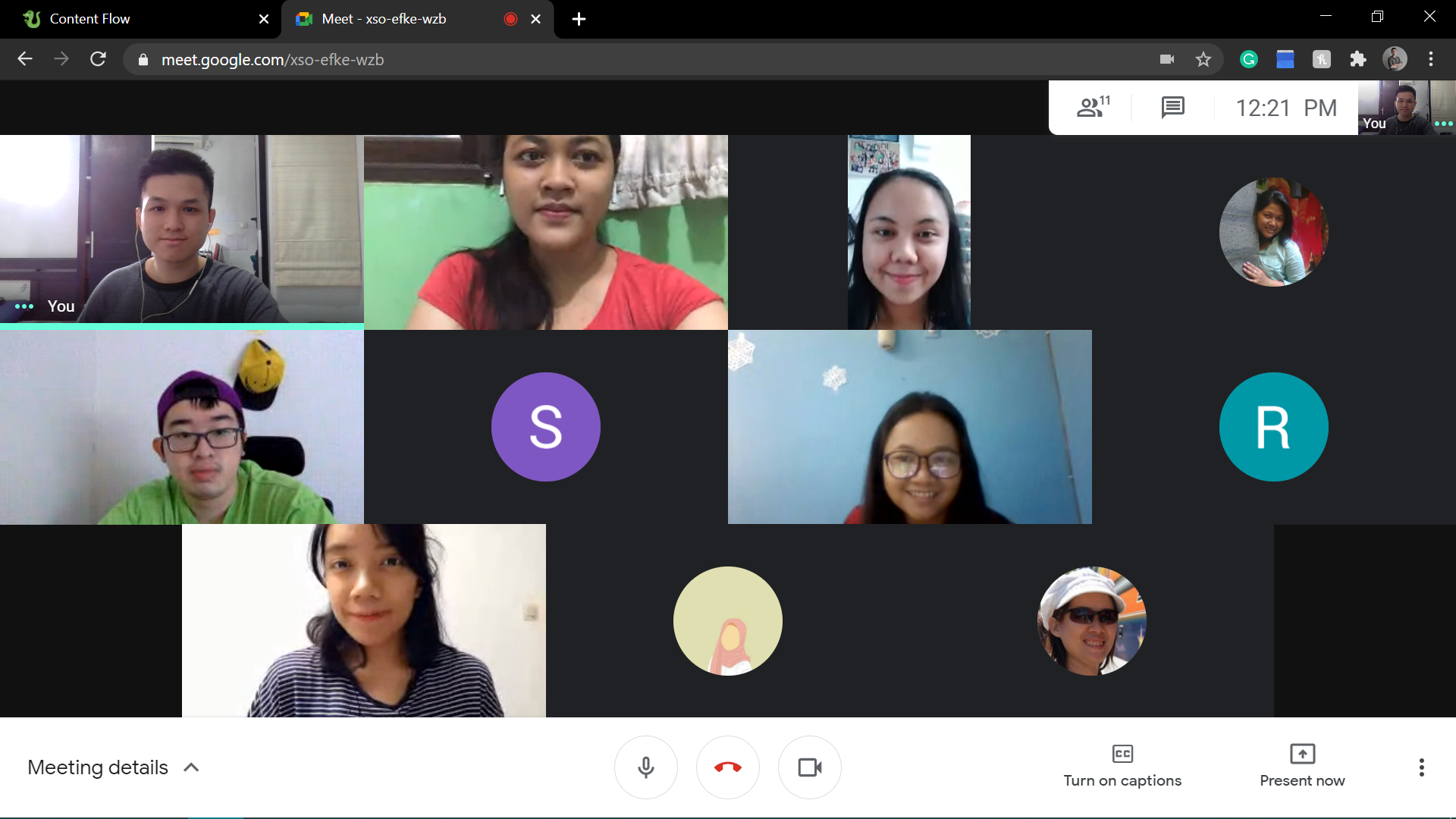Open the Grammarly extension
The width and height of the screenshot is (1456, 819).
[x=1249, y=59]
